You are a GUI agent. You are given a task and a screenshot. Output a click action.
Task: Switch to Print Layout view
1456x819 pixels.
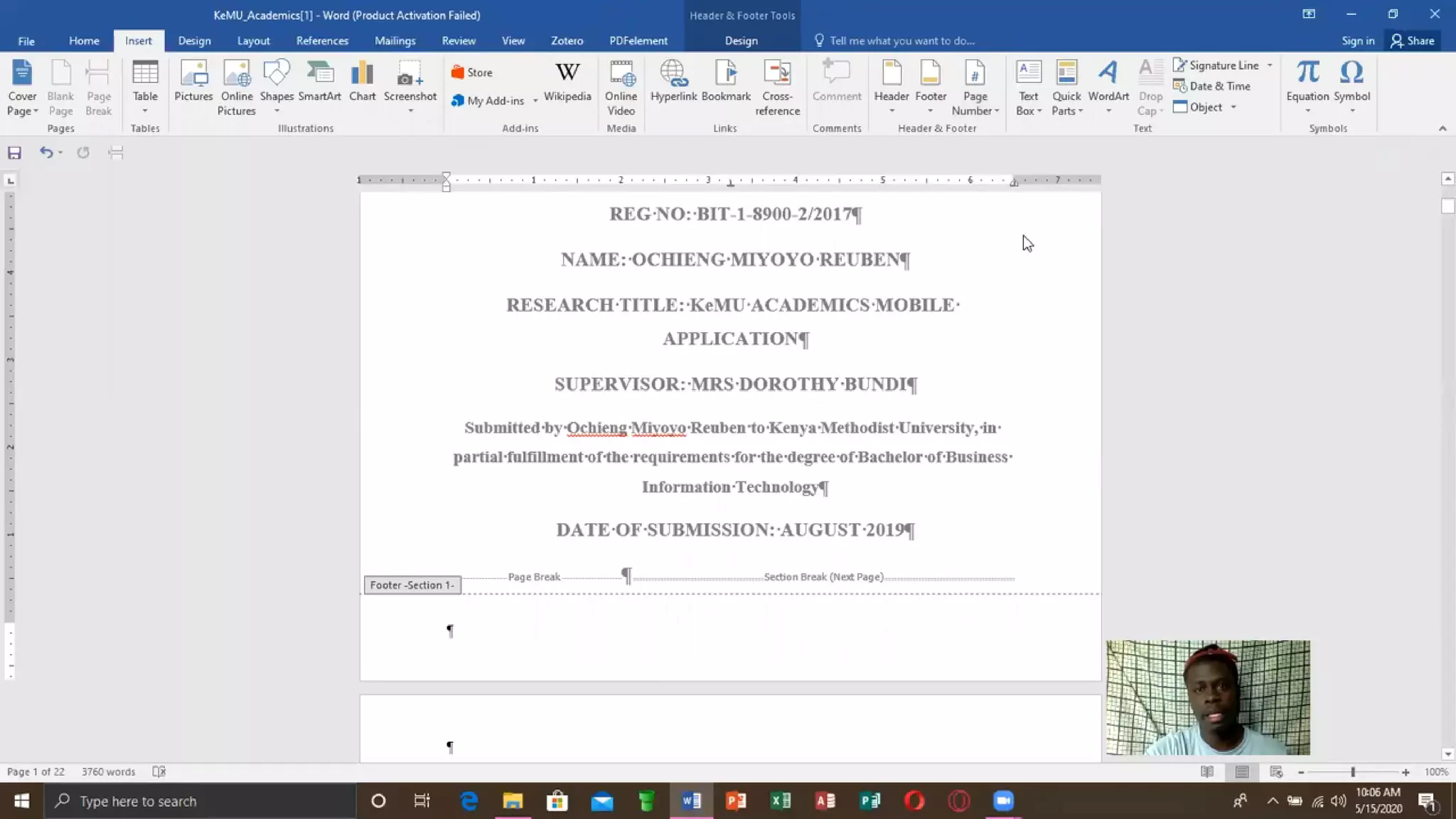click(x=1242, y=772)
